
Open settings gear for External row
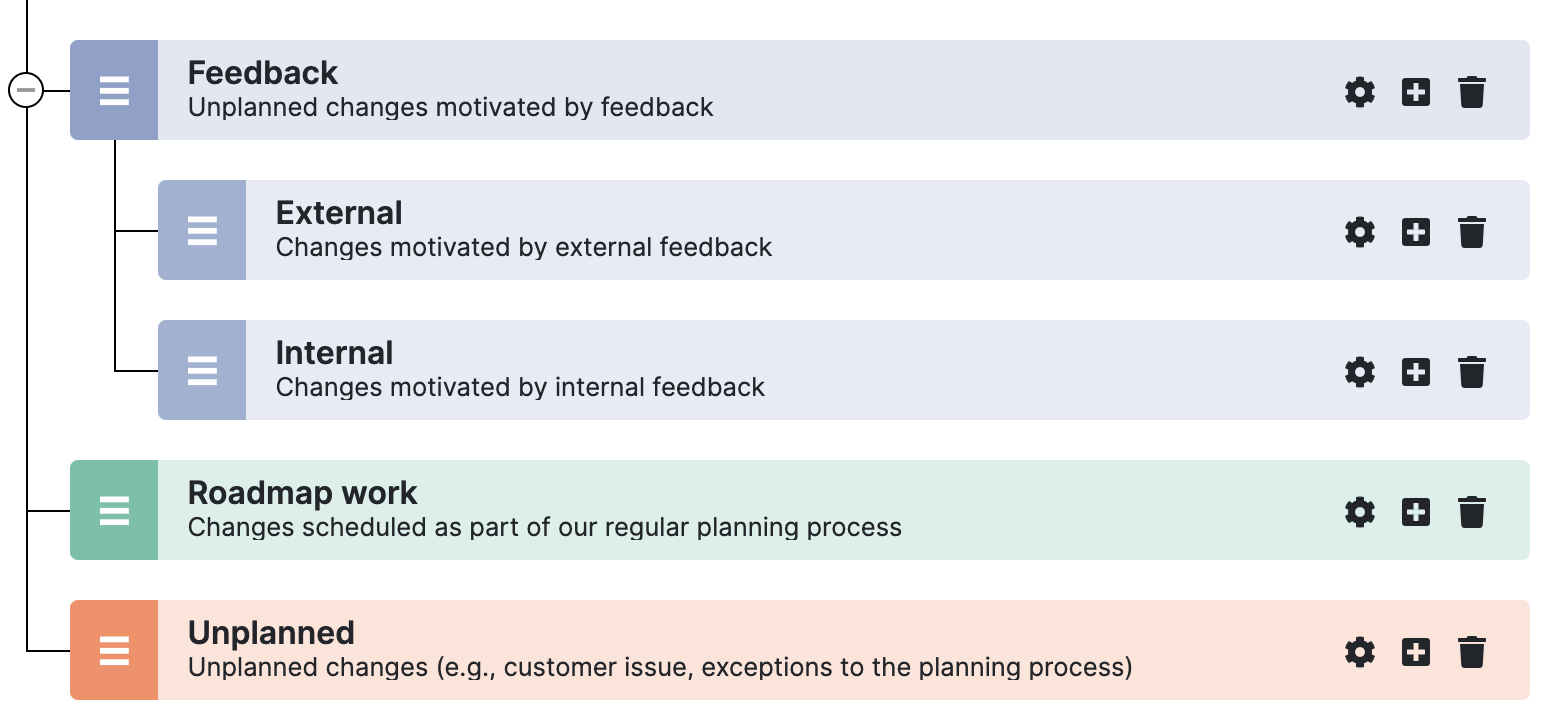pyautogui.click(x=1359, y=232)
